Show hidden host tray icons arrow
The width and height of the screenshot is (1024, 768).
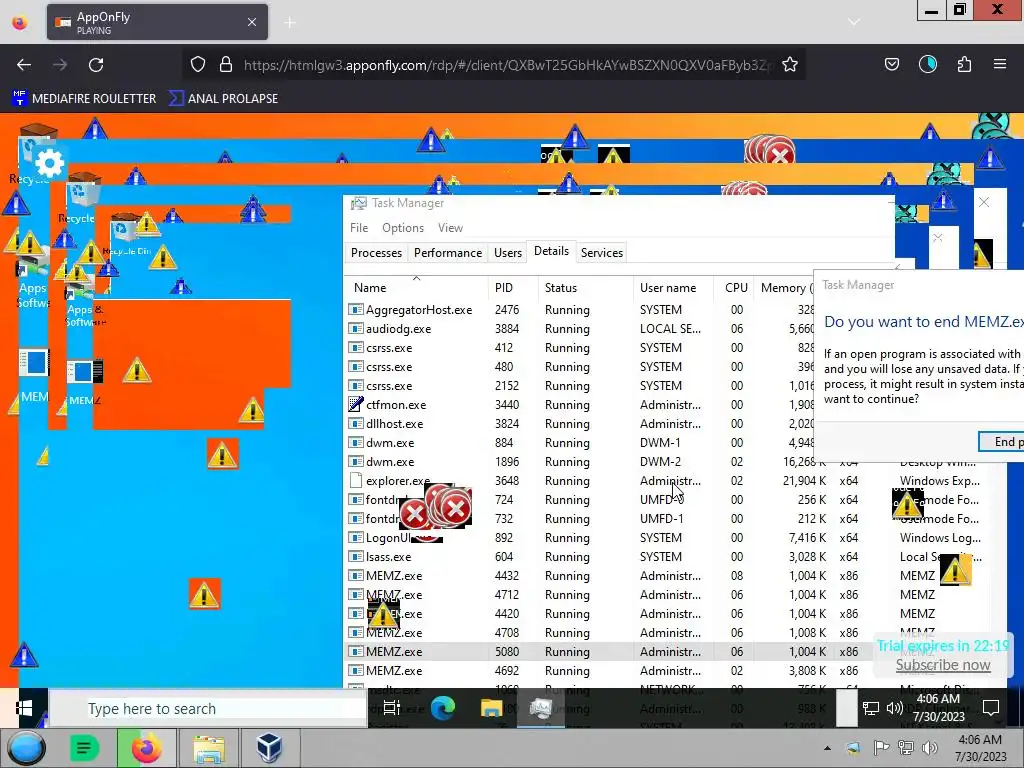[x=827, y=748]
